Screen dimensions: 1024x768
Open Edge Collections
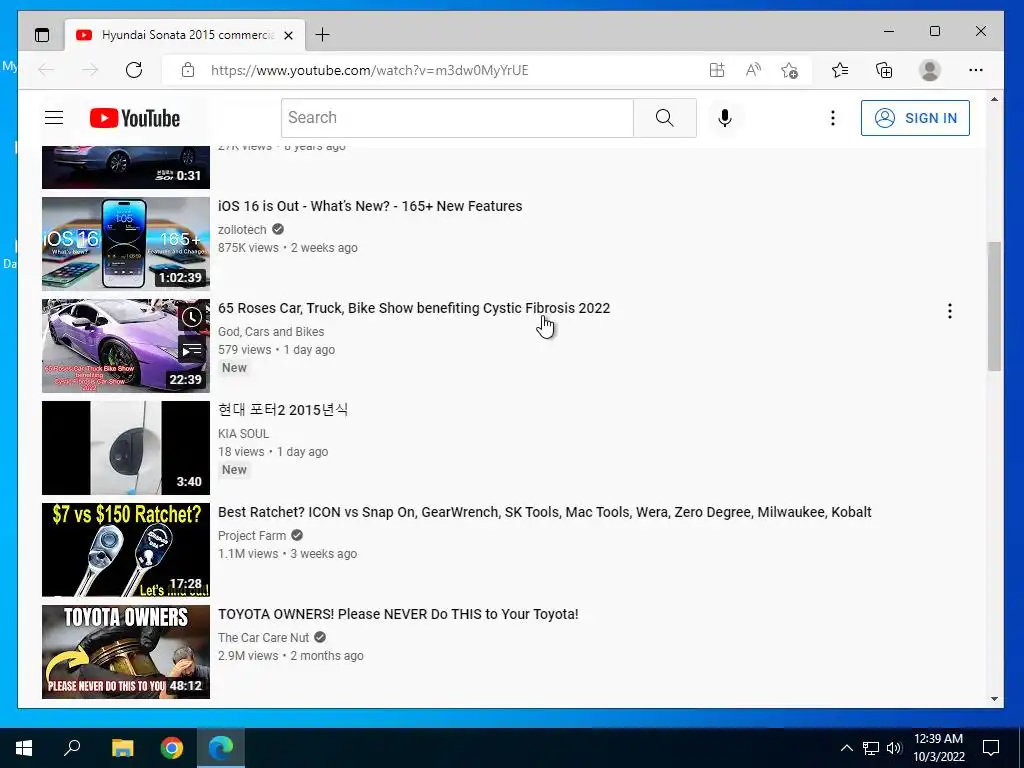pos(884,70)
